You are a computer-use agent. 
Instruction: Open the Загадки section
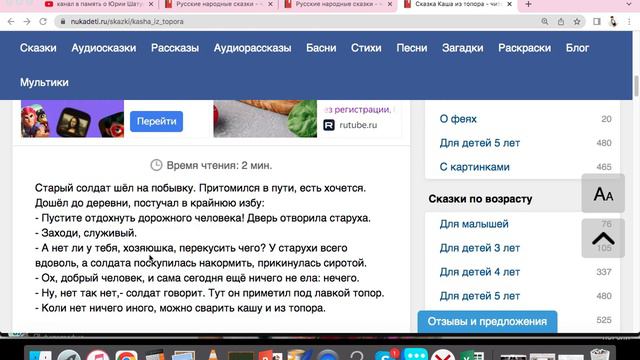pyautogui.click(x=462, y=48)
